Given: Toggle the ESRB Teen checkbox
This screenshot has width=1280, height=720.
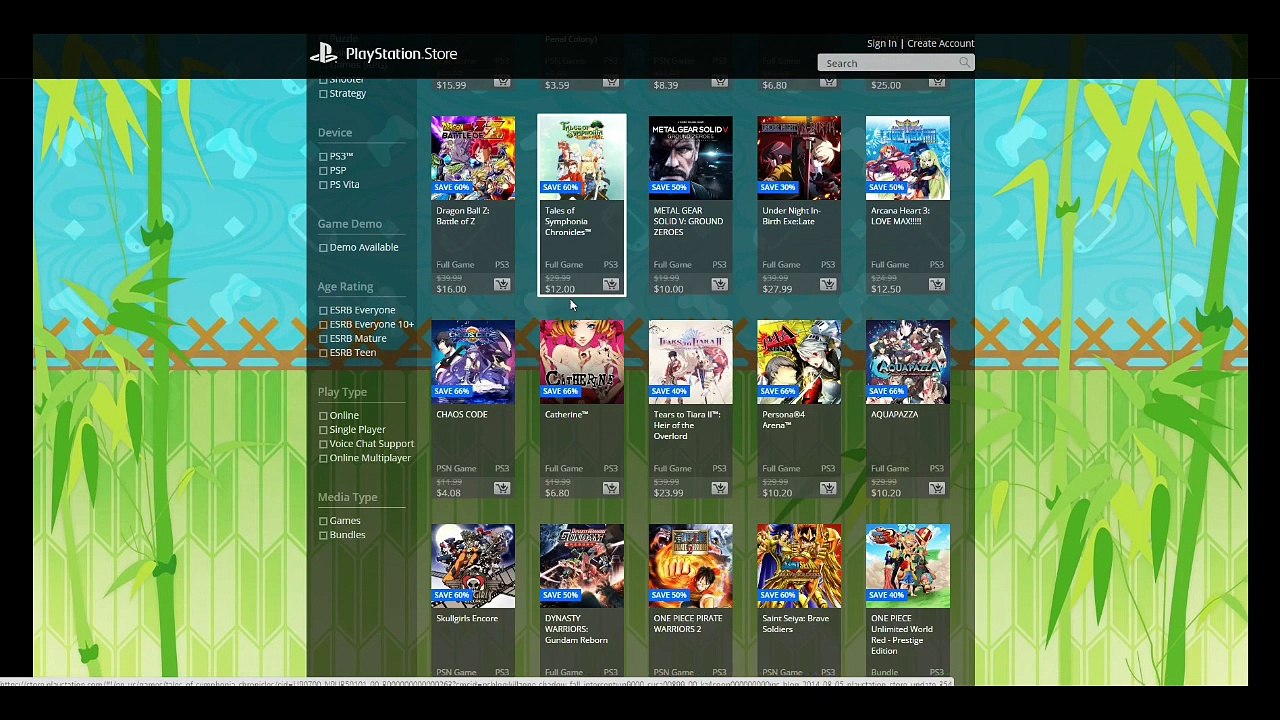Looking at the screenshot, I should click(323, 353).
